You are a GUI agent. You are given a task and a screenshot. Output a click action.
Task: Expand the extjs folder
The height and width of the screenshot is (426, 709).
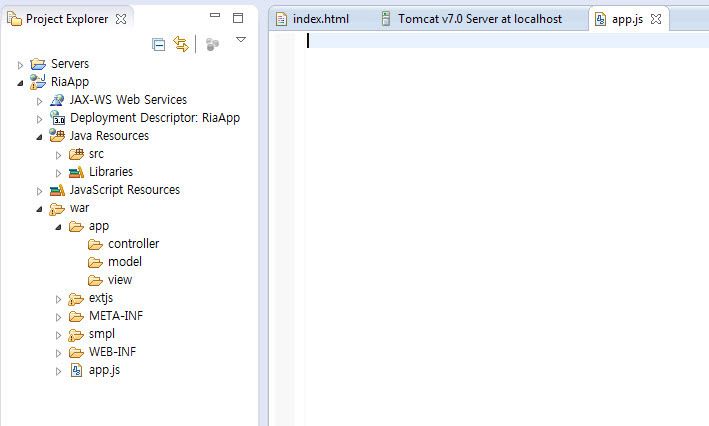[x=58, y=299]
